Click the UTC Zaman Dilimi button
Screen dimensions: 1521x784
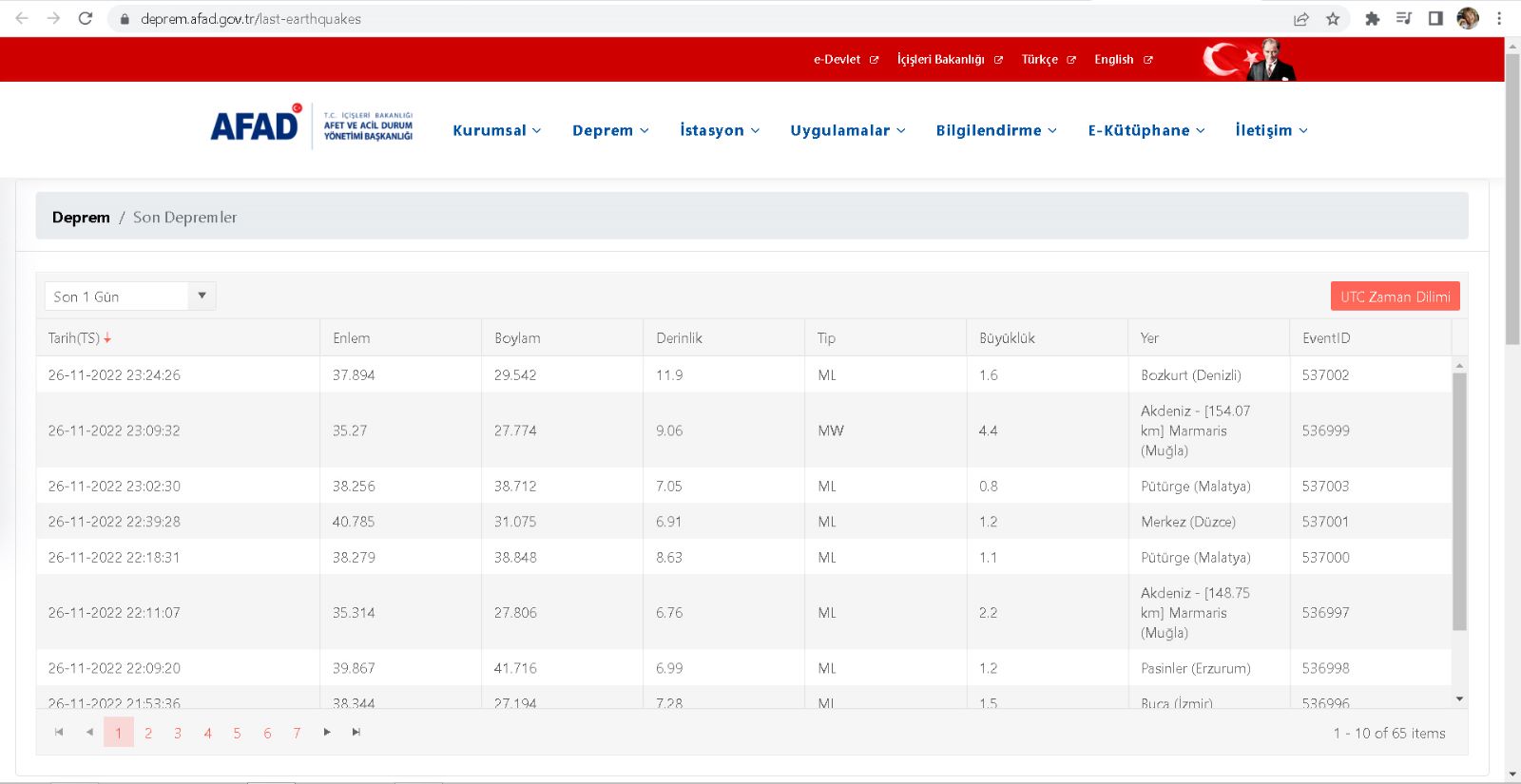[x=1395, y=296]
